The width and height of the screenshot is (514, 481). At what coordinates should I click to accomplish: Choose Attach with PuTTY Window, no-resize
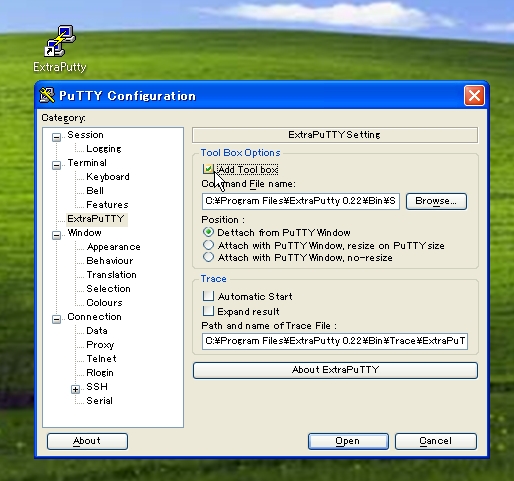pyautogui.click(x=208, y=257)
